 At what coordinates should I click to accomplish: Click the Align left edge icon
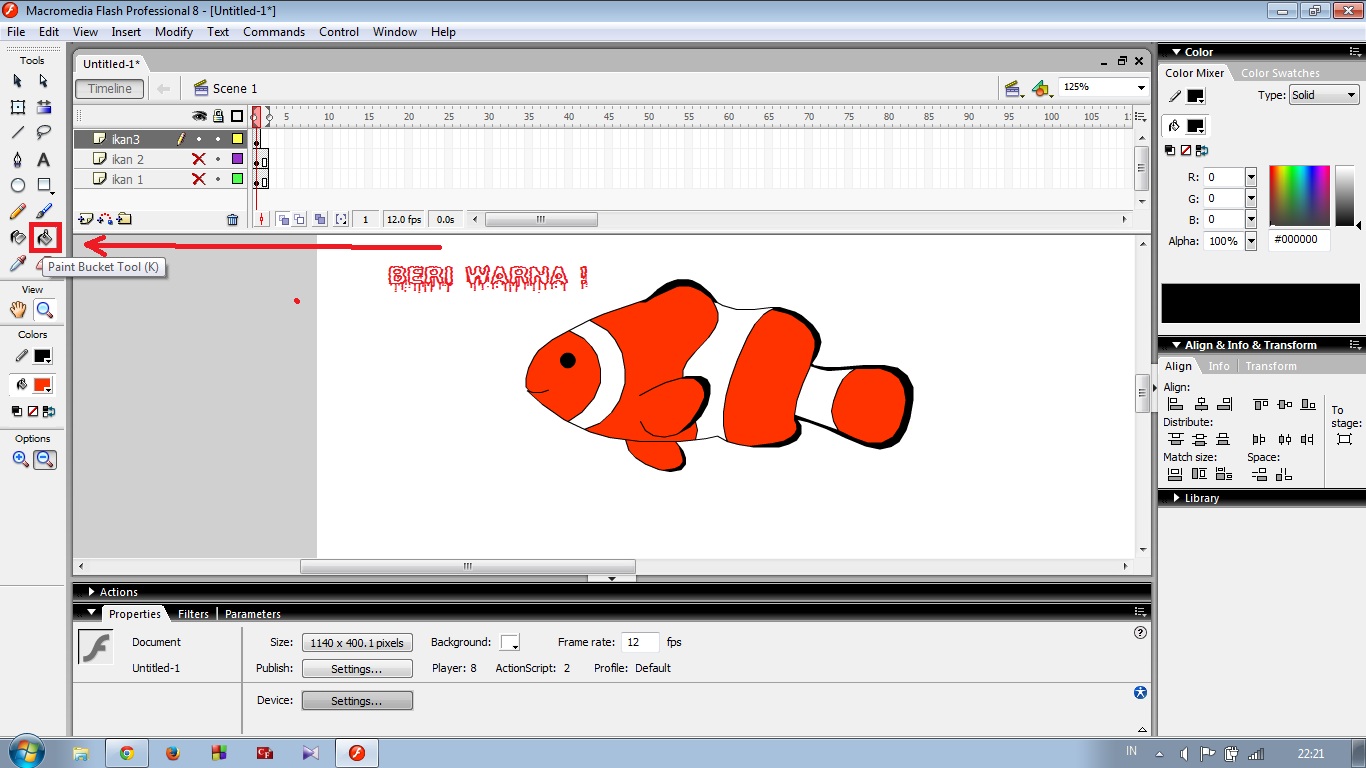click(x=1175, y=404)
